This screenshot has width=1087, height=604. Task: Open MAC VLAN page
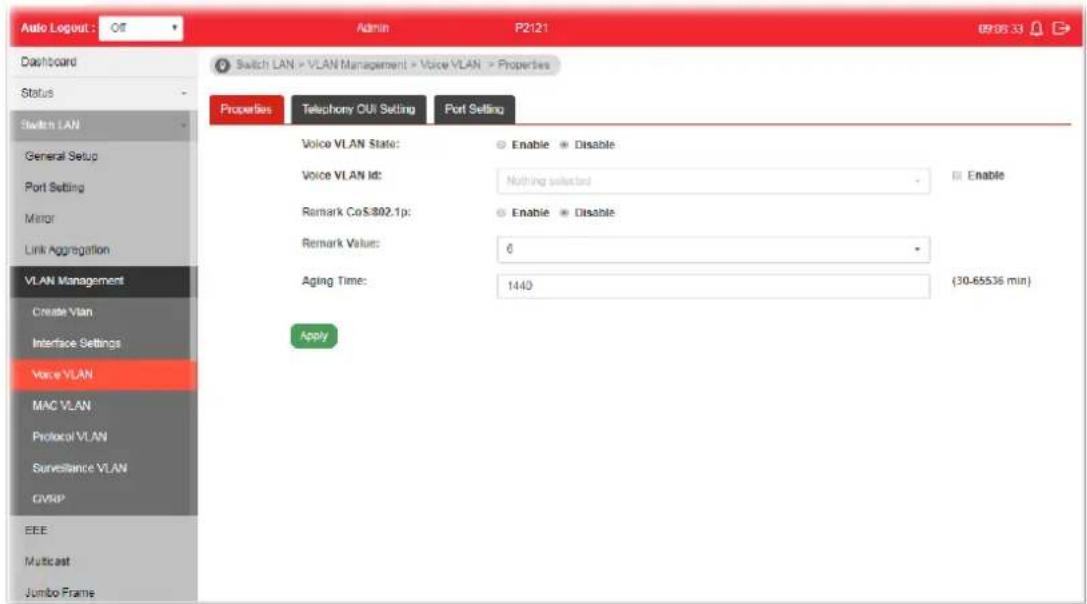104,406
